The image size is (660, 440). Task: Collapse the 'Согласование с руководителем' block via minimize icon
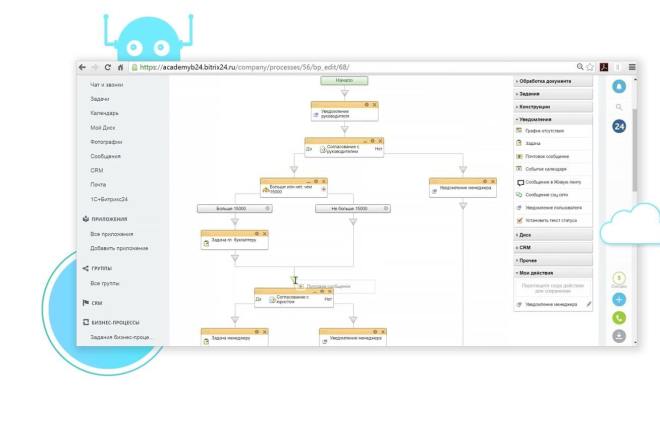pyautogui.click(x=365, y=141)
